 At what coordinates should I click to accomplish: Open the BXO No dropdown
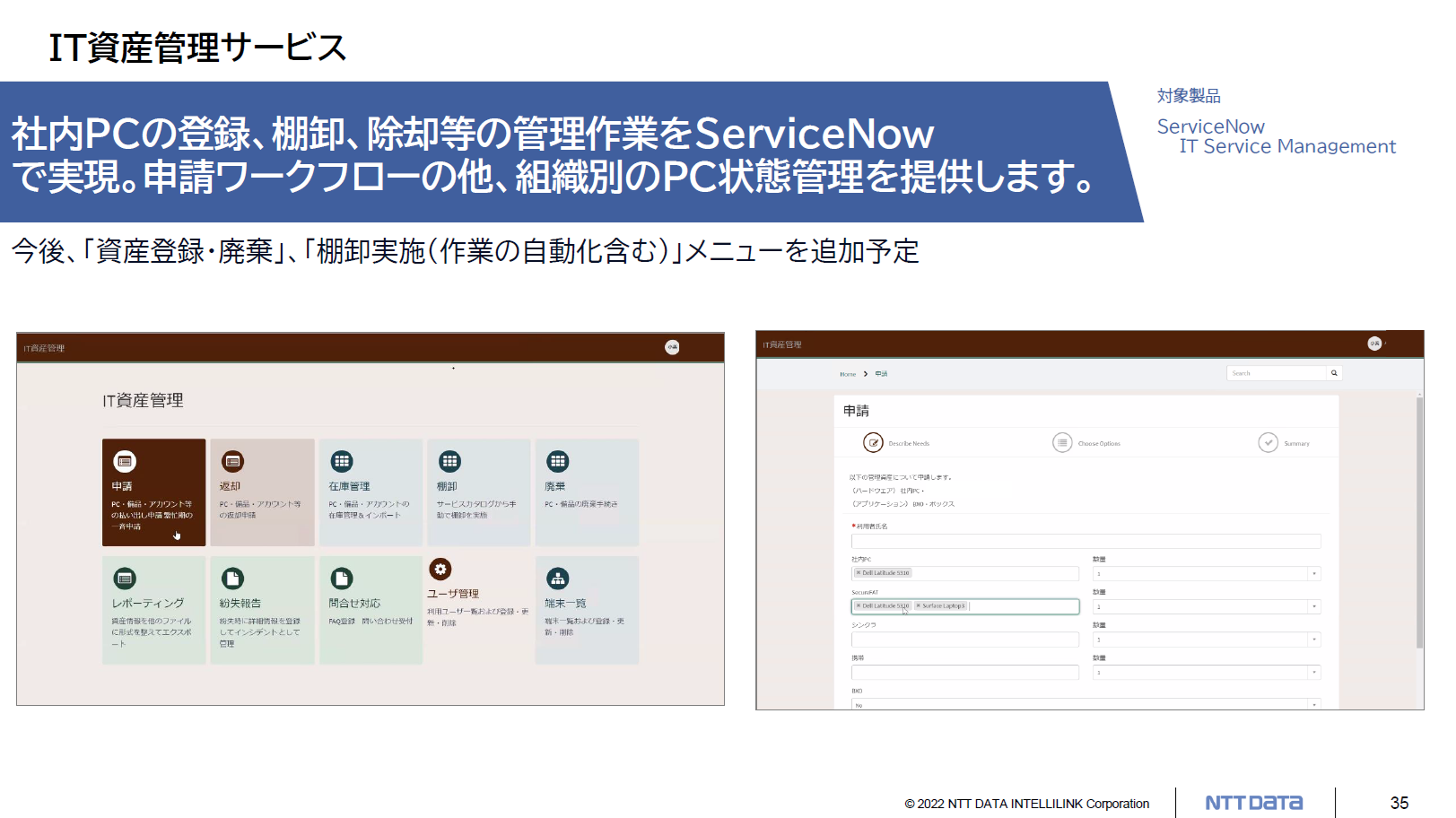pyautogui.click(x=1085, y=704)
